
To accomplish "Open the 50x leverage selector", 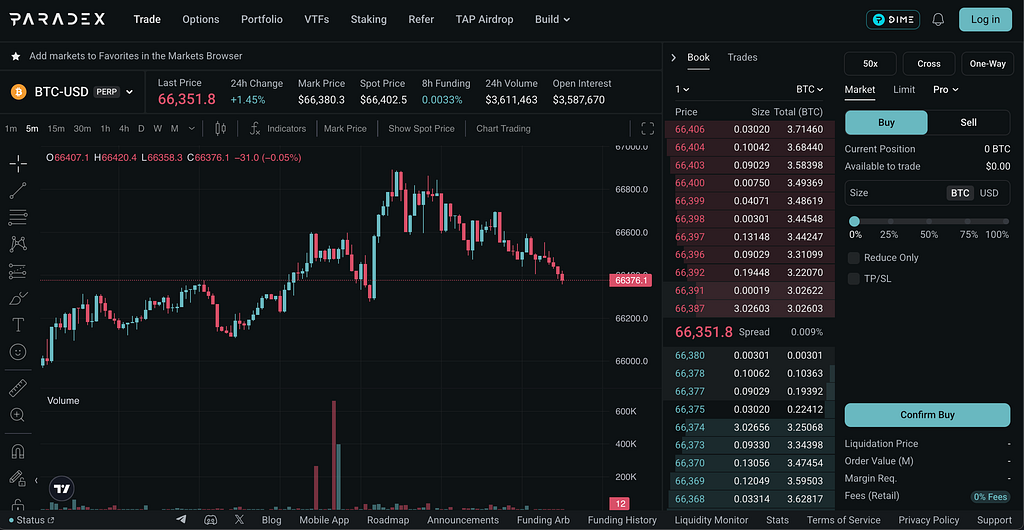I will coord(870,64).
